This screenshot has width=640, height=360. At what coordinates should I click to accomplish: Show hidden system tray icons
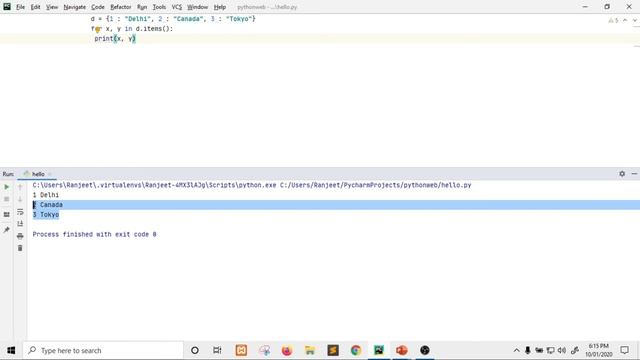coord(516,350)
